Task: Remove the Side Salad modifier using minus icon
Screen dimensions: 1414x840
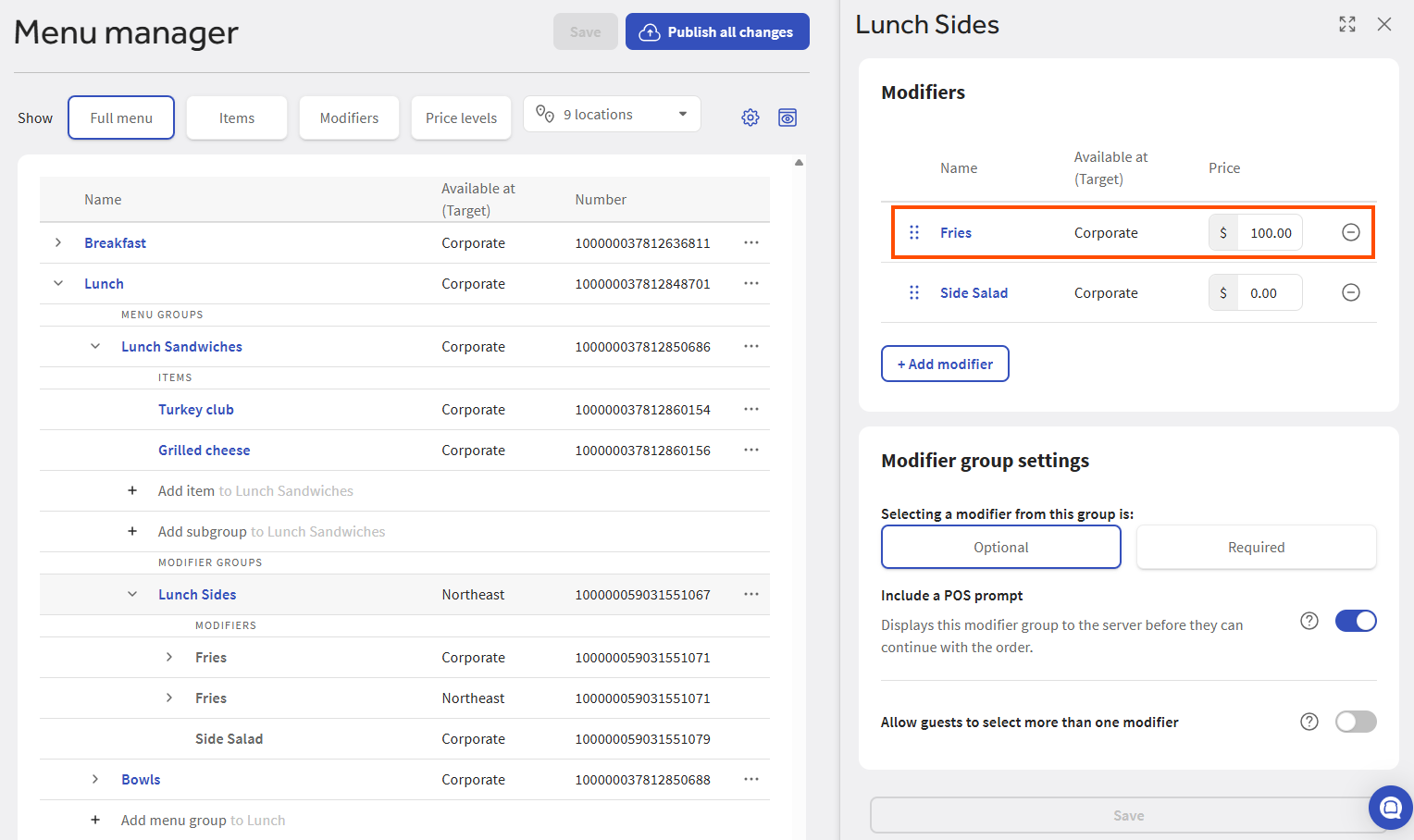Action: 1351,292
